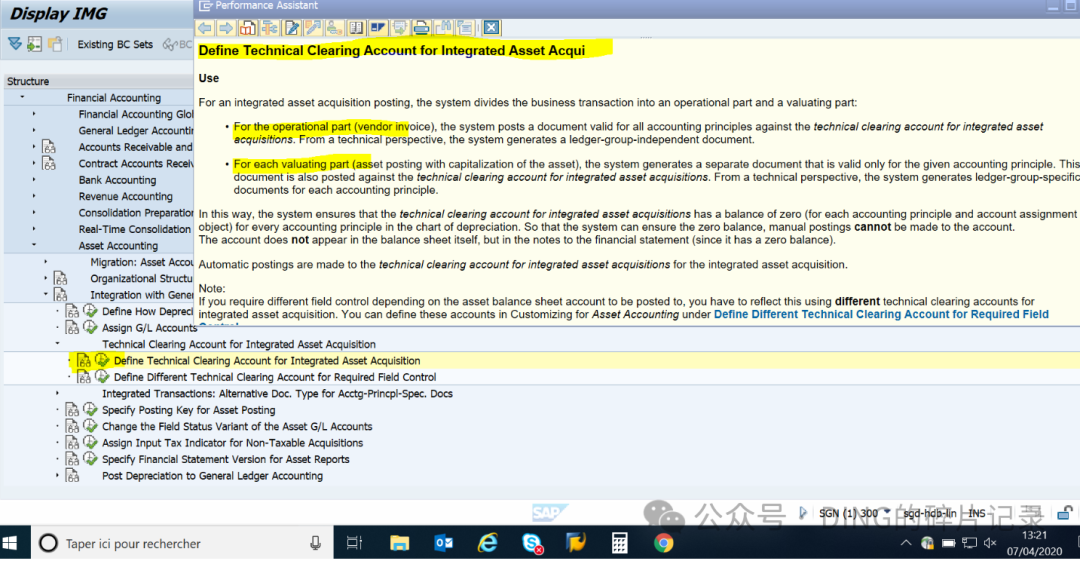1080x561 pixels.
Task: Click the Customizing icon in help toolbar
Action: tap(269, 28)
